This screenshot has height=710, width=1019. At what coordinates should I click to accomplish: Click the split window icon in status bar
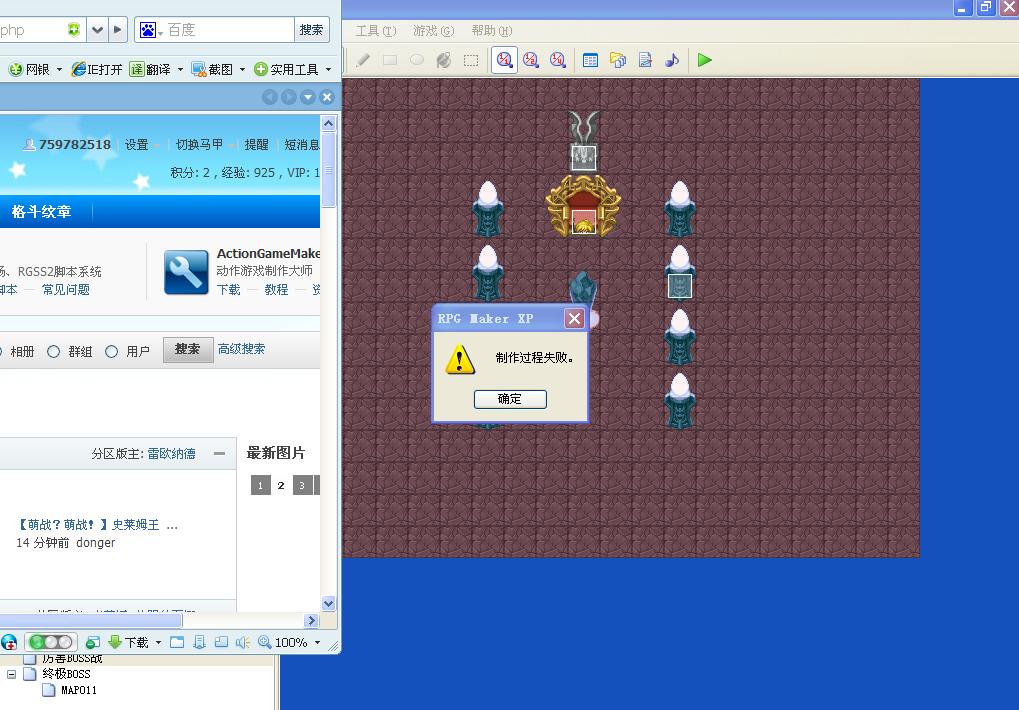click(221, 642)
